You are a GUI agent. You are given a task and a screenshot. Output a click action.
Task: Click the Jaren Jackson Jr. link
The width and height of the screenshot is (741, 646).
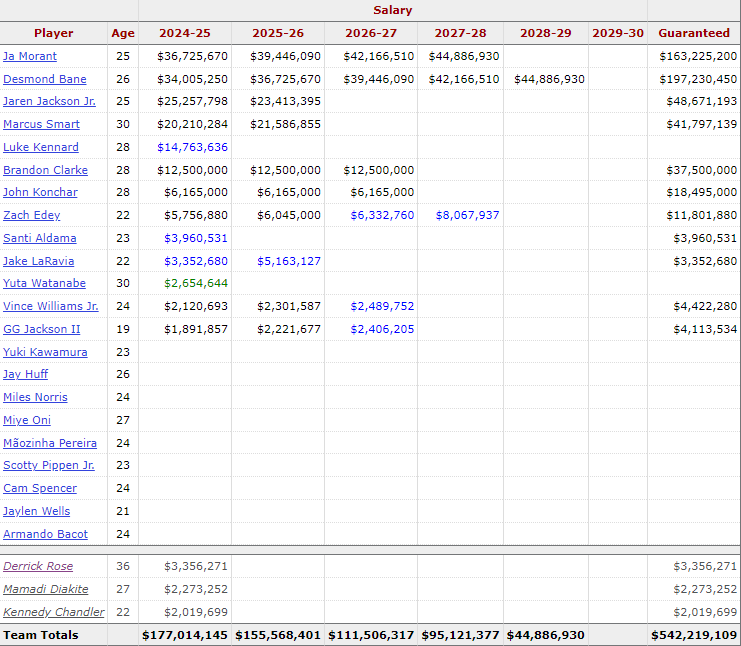point(50,101)
